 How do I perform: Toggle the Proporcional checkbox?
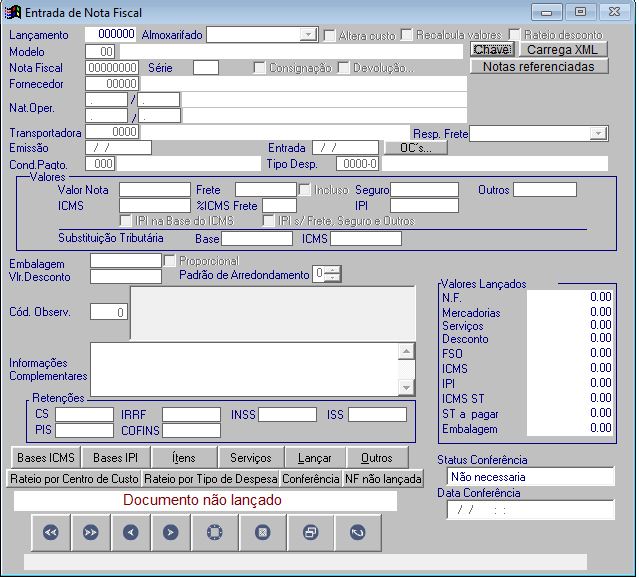click(170, 260)
